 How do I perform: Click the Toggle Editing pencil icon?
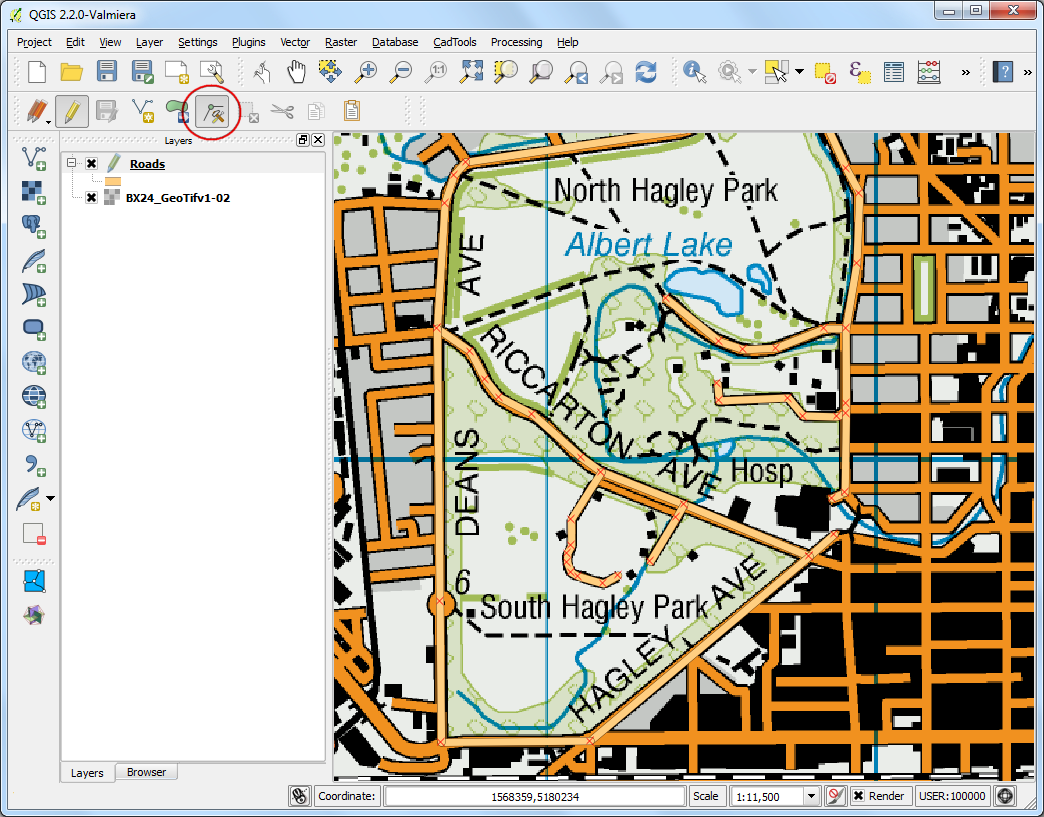(71, 111)
